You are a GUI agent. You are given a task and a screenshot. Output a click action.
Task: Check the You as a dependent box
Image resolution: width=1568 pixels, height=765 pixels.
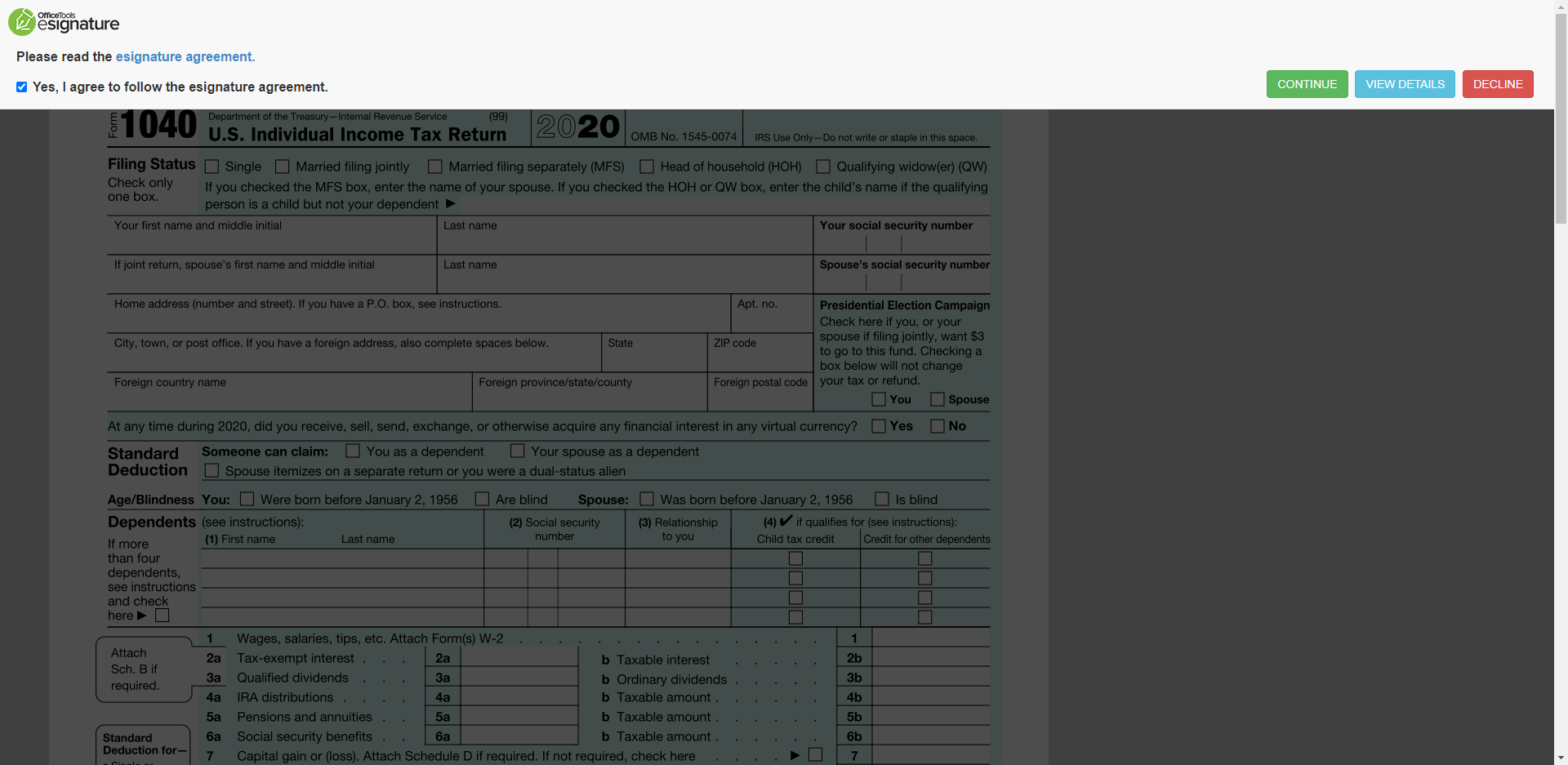point(353,451)
